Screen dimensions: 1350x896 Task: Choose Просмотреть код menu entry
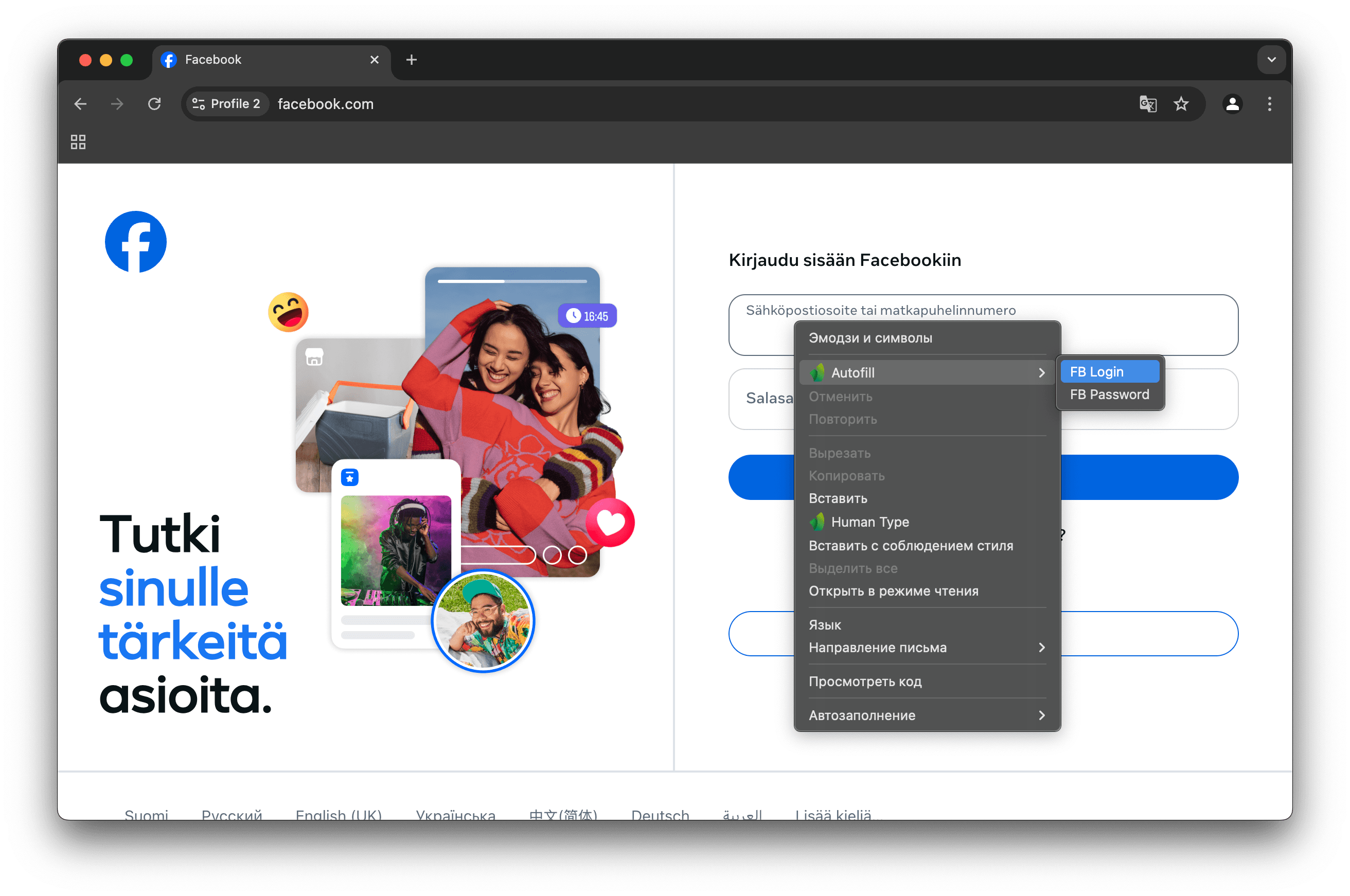pyautogui.click(x=865, y=682)
